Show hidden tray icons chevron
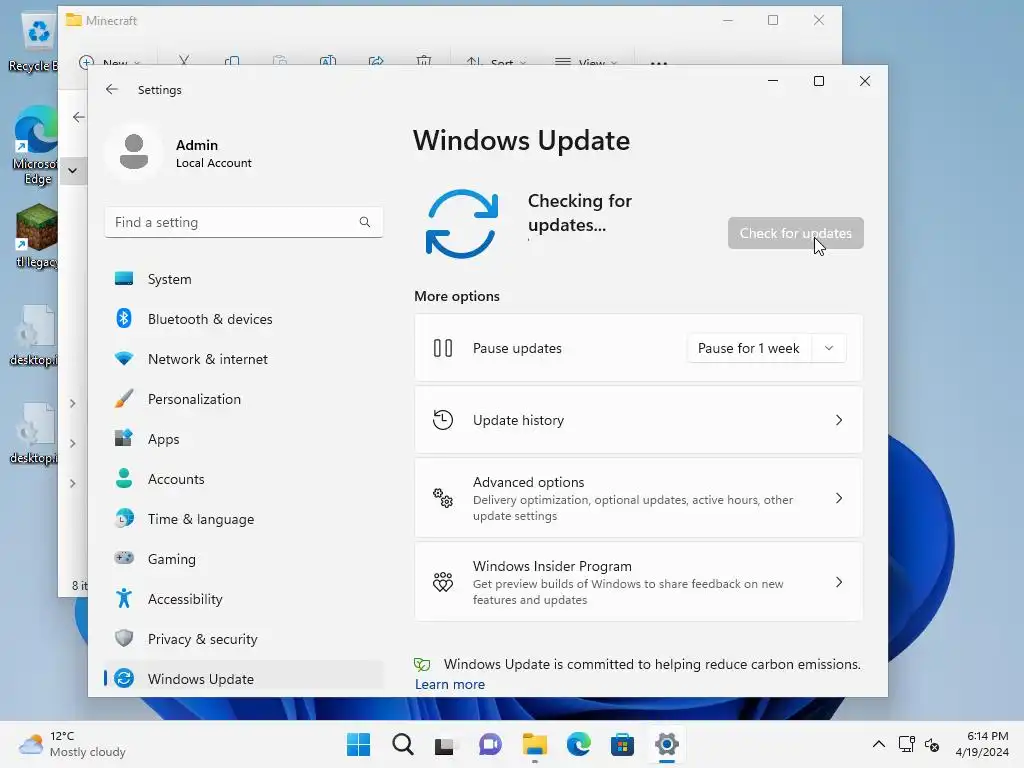Image resolution: width=1024 pixels, height=768 pixels. pos(879,744)
